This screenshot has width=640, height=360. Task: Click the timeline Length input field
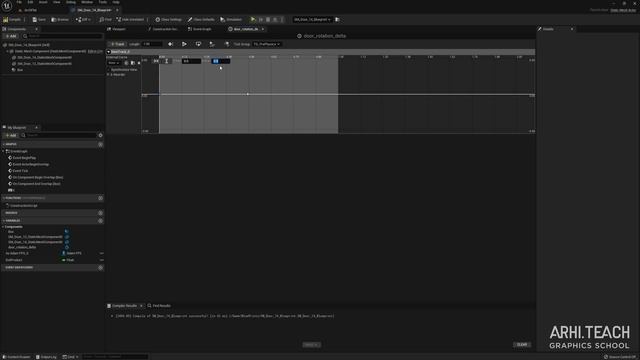[x=152, y=44]
